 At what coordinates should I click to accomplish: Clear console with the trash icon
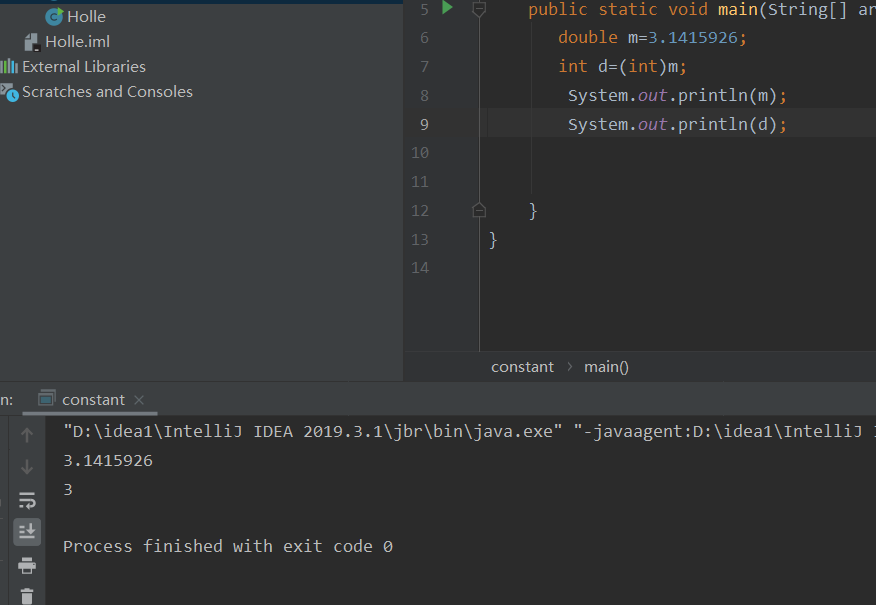pyautogui.click(x=27, y=596)
